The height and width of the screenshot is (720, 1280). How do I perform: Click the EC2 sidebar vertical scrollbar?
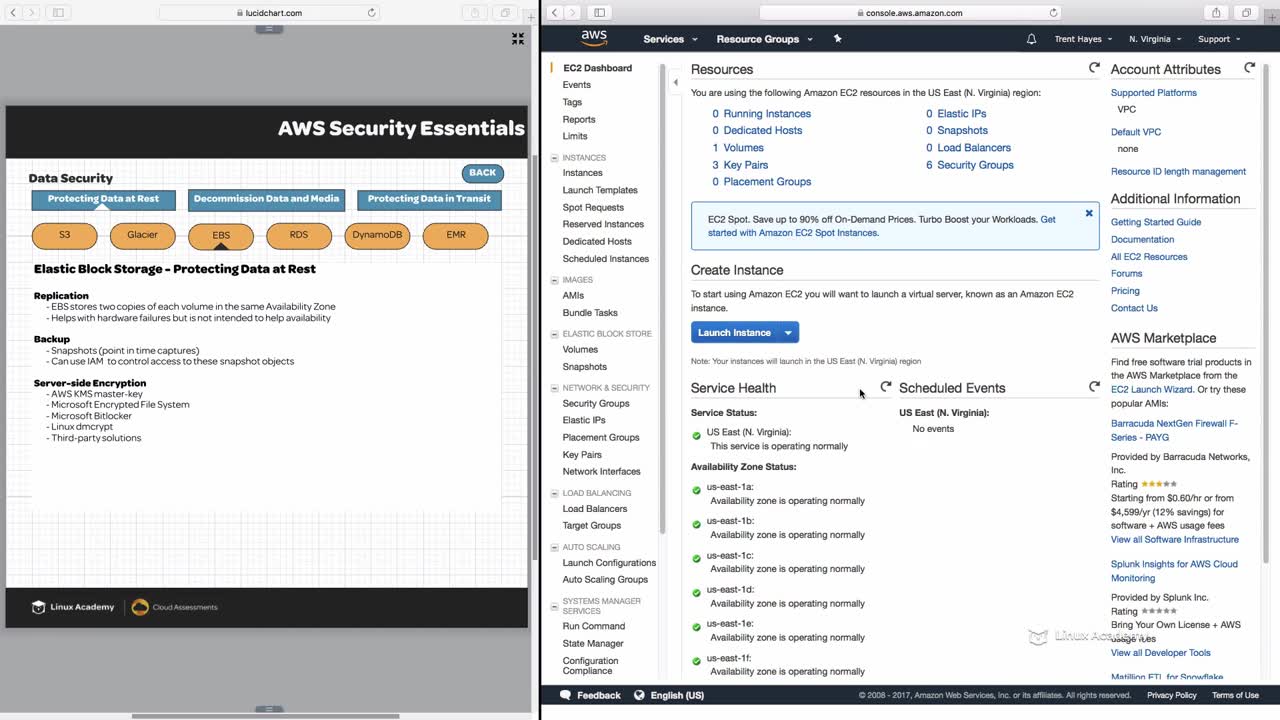(x=660, y=300)
